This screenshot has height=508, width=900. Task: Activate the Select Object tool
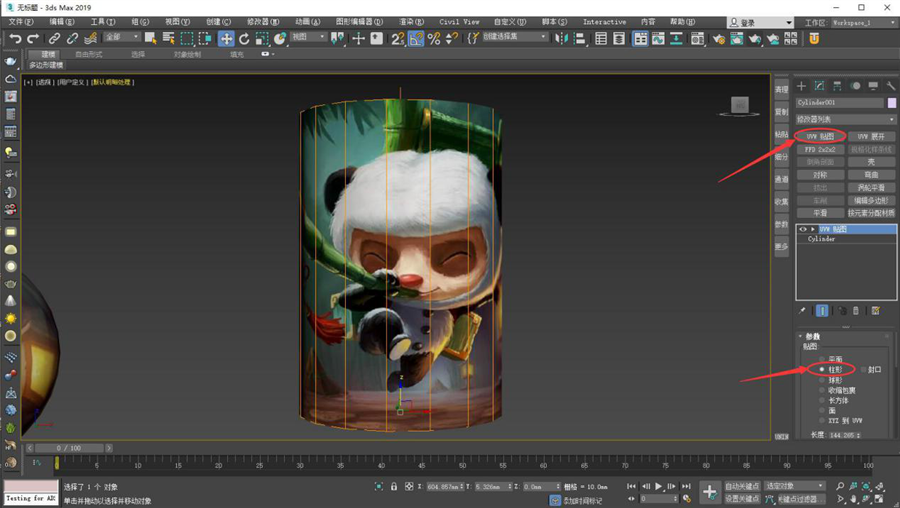[x=150, y=38]
